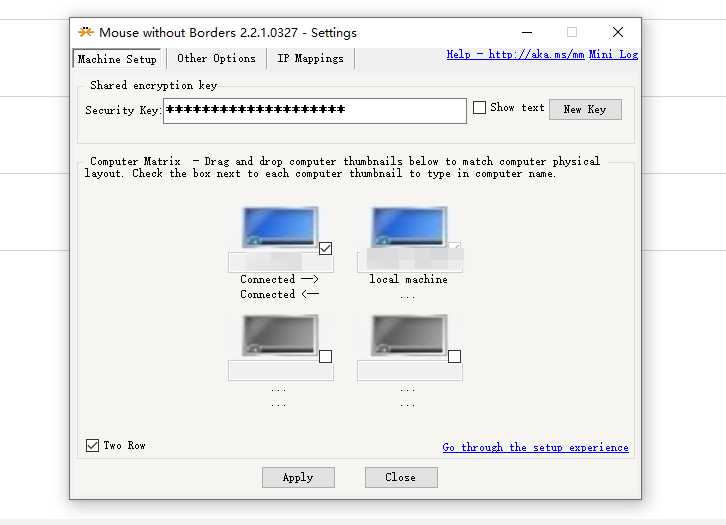Click the Close button at bottom
726x525 pixels.
coord(401,477)
